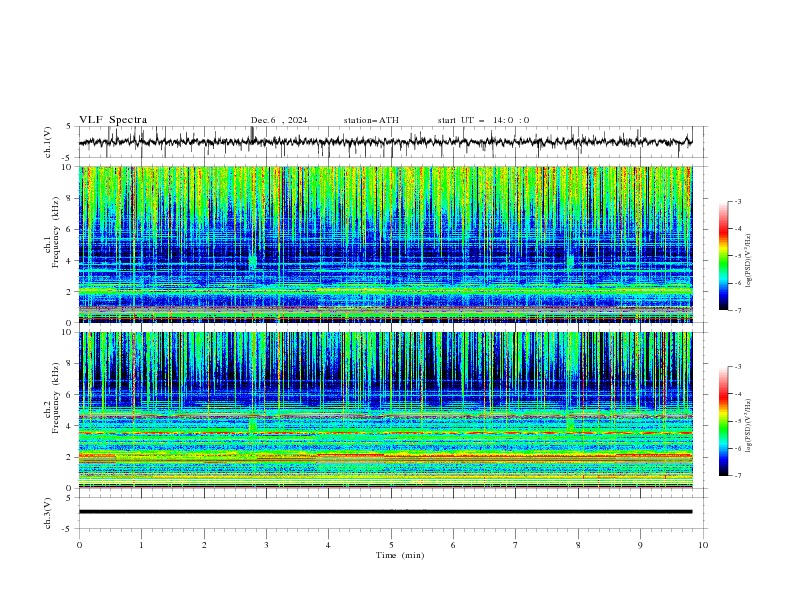The image size is (792, 612).
Task: Click the ch.1 'Frequency (kHz)' axis label
Action: 55,230
